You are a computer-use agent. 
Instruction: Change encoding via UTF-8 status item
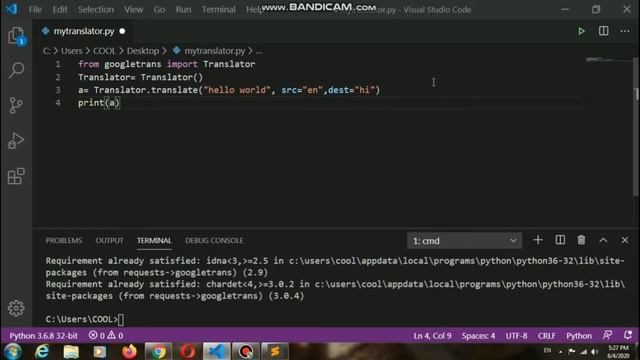[x=516, y=336]
